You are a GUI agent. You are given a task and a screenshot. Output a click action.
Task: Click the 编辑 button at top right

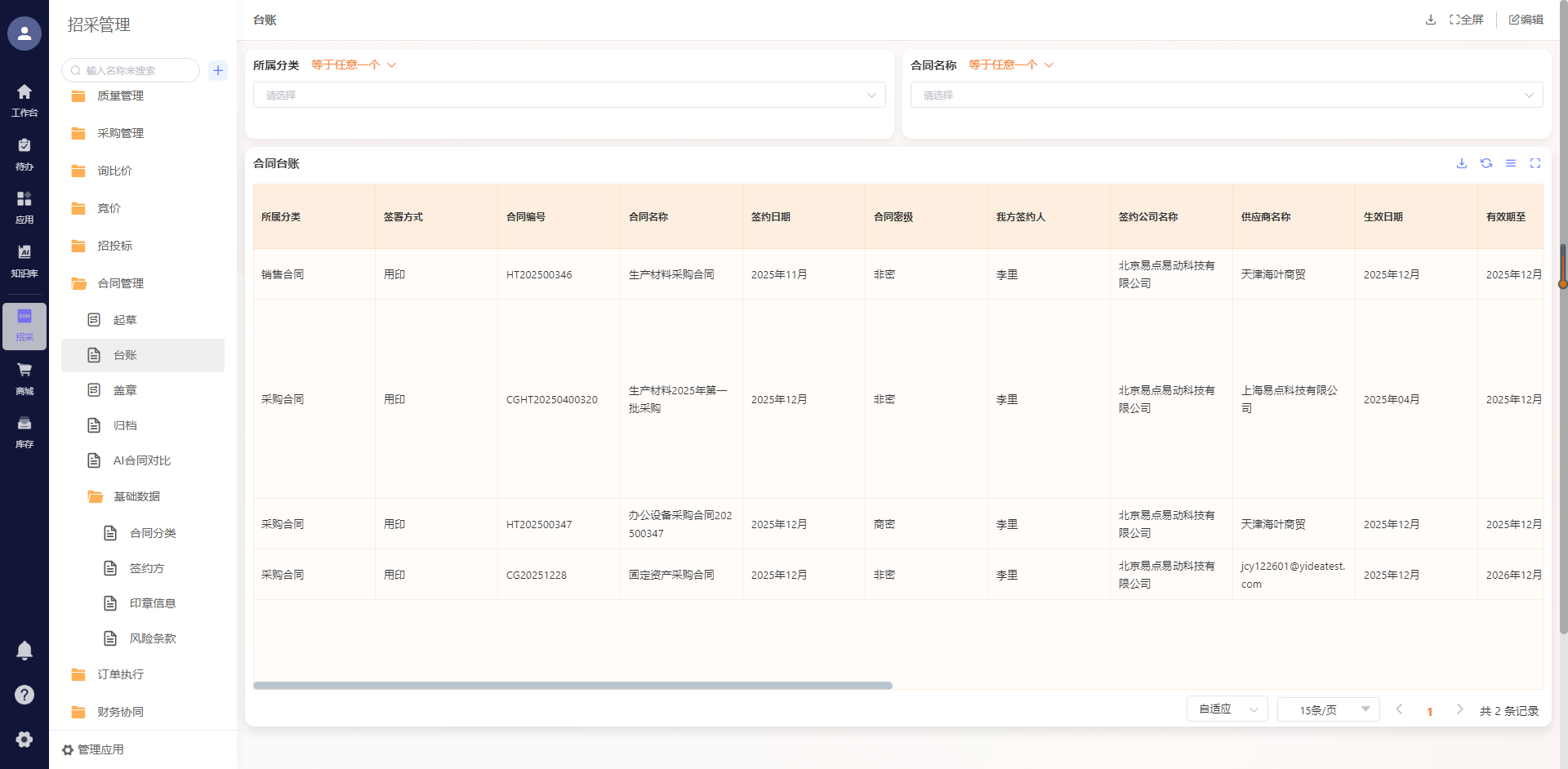[x=1526, y=20]
